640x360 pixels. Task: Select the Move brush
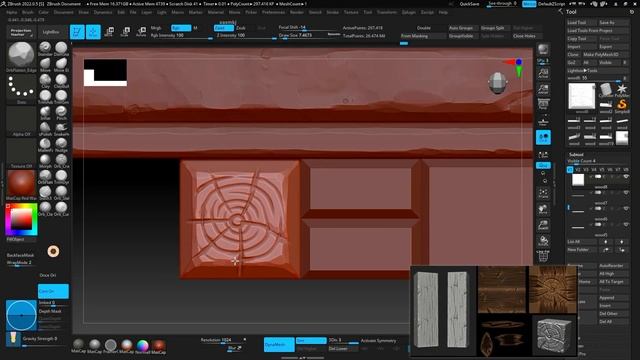tap(45, 64)
